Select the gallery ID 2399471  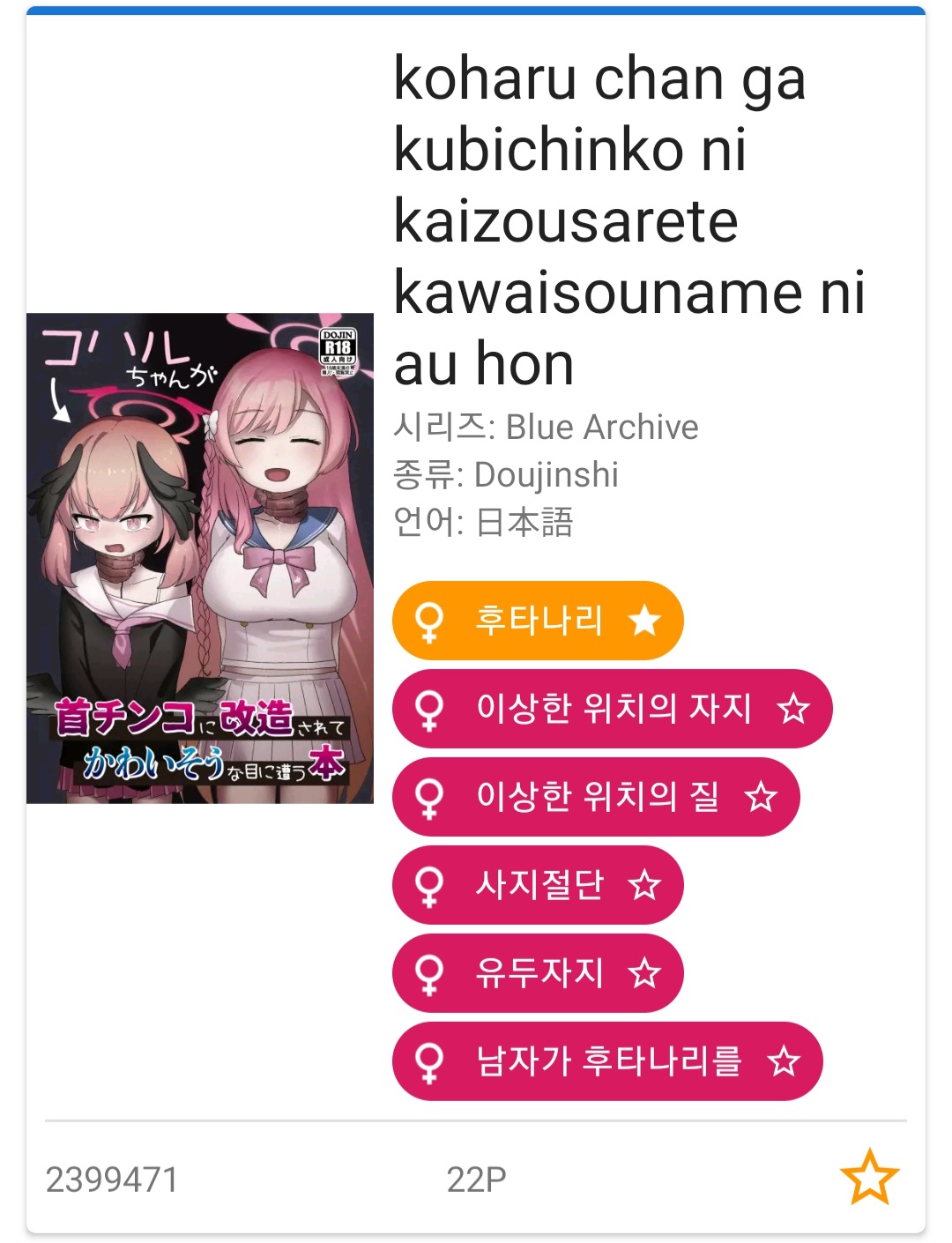112,1180
